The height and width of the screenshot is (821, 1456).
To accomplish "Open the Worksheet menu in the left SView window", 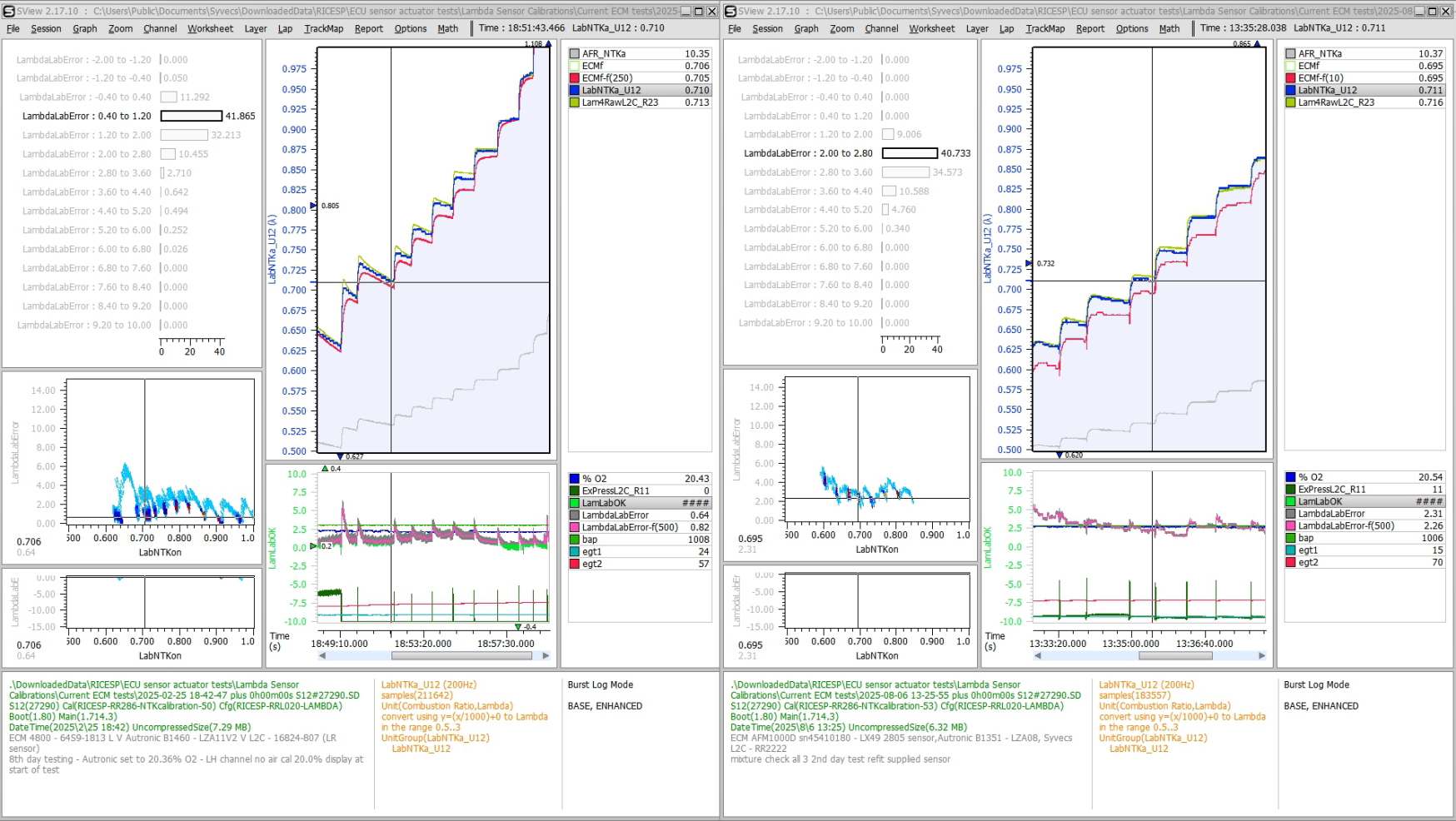I will (x=210, y=28).
